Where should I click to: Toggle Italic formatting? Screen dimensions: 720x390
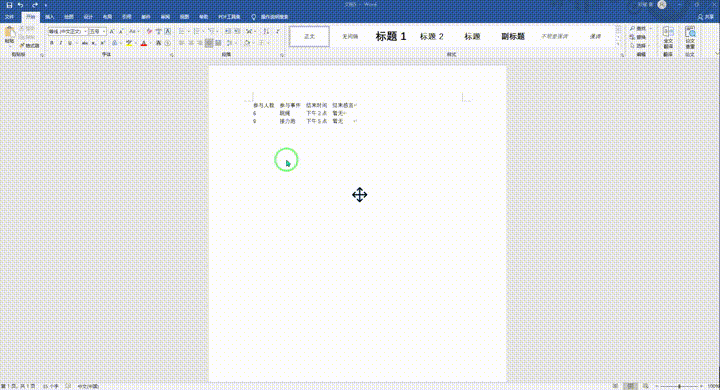tap(61, 43)
